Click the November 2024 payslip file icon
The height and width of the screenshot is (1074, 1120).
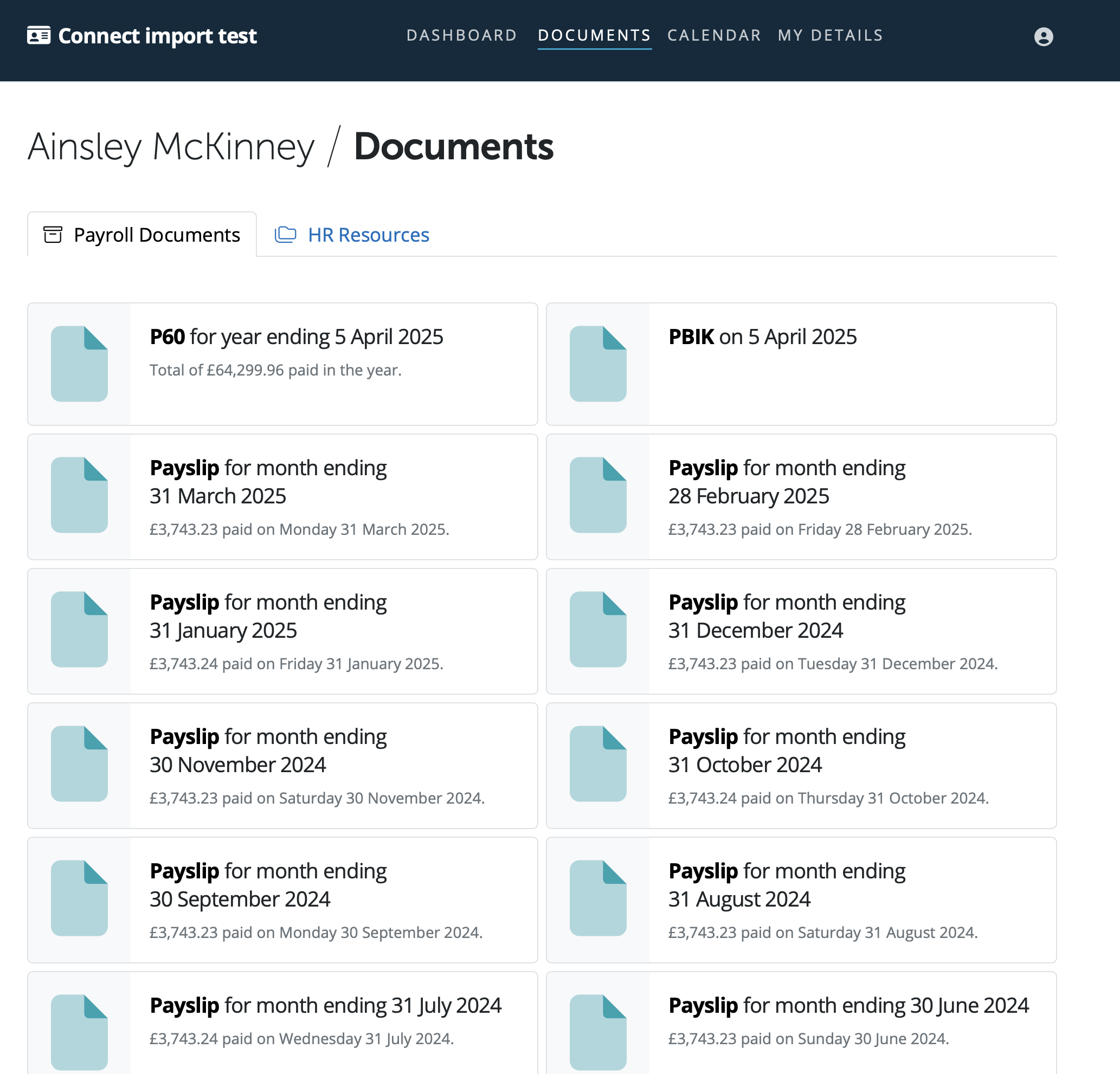(x=80, y=764)
